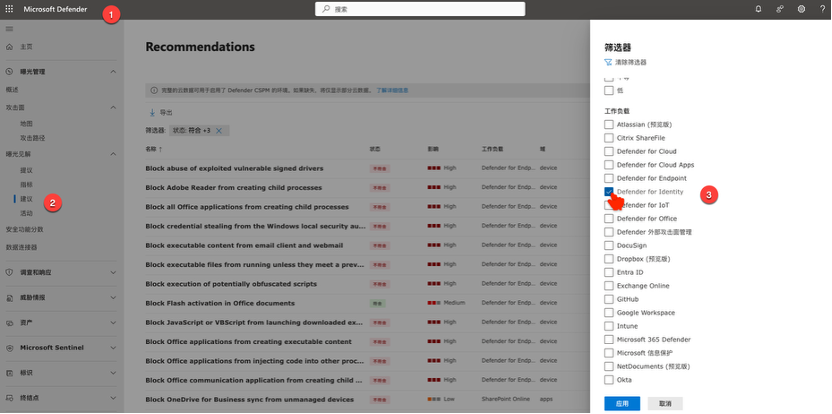Open 'Block all Office applications from creating child processes'

pyautogui.click(x=247, y=207)
